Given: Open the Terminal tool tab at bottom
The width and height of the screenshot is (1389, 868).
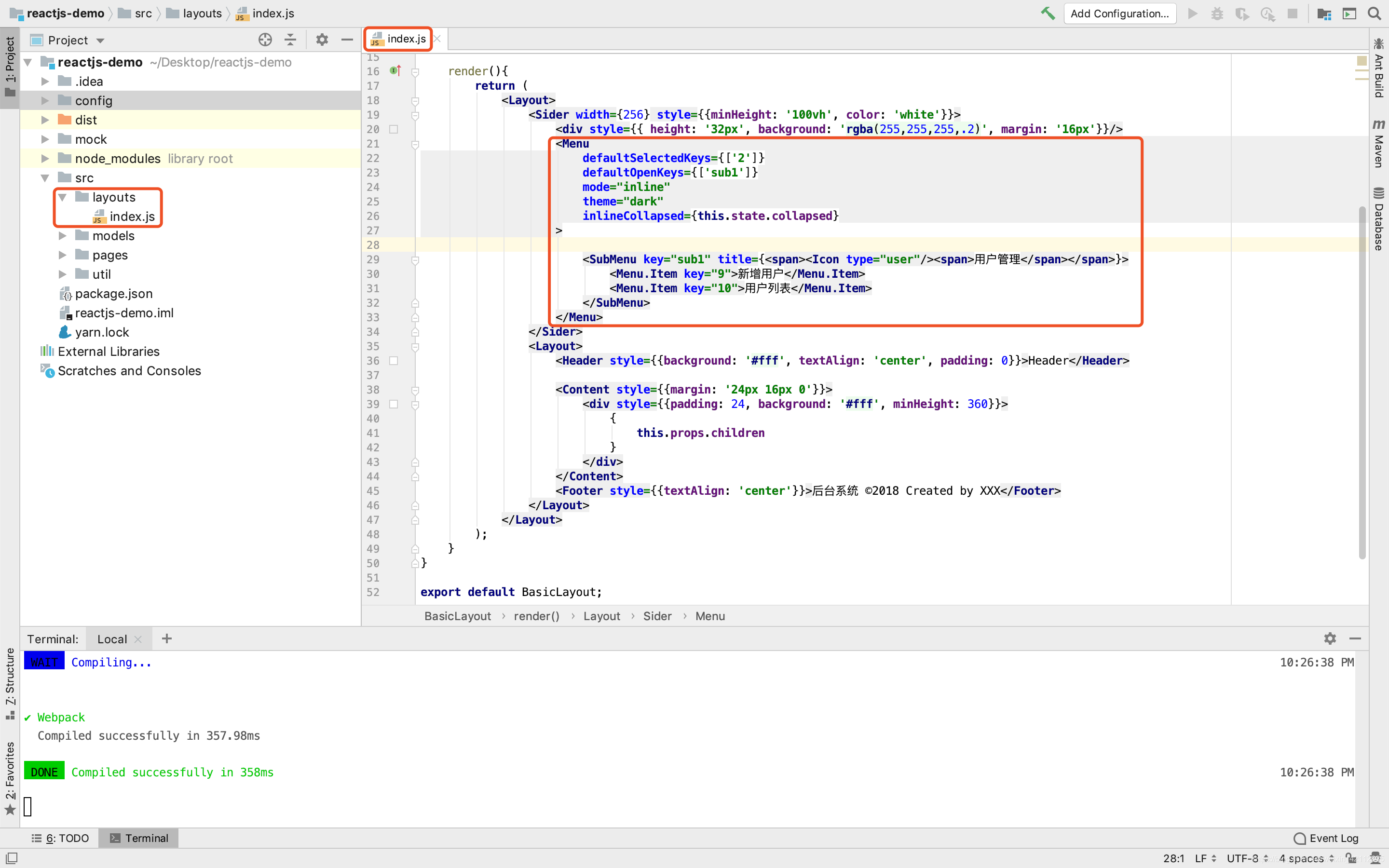Looking at the screenshot, I should 139,838.
